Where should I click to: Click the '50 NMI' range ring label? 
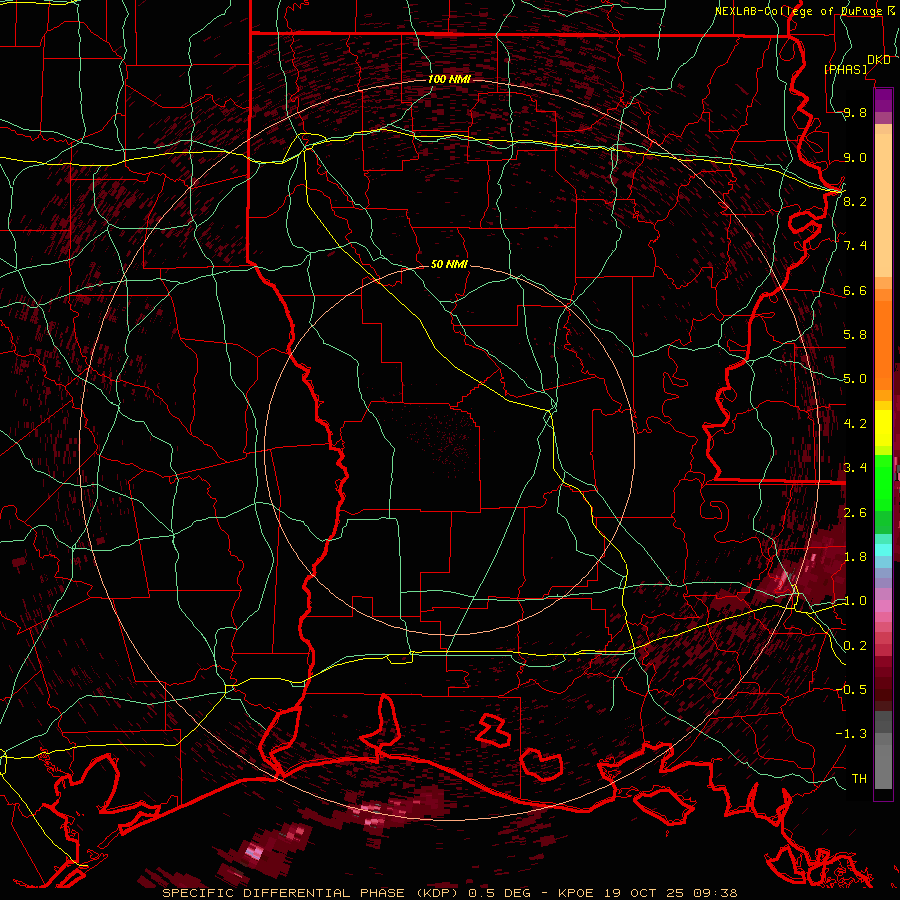449,265
